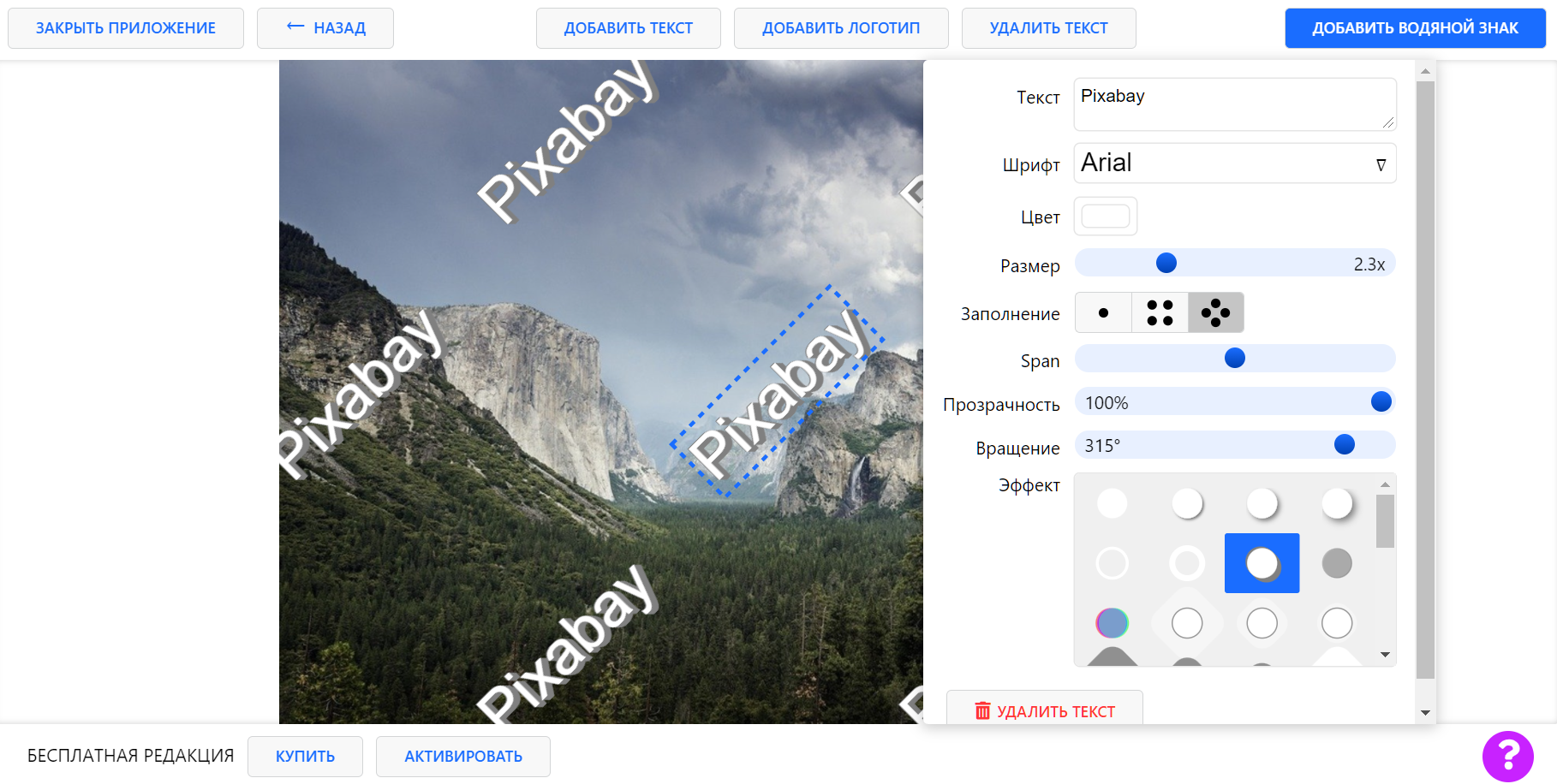
Task: Choose the solid gray circle effect
Action: coord(1337,563)
